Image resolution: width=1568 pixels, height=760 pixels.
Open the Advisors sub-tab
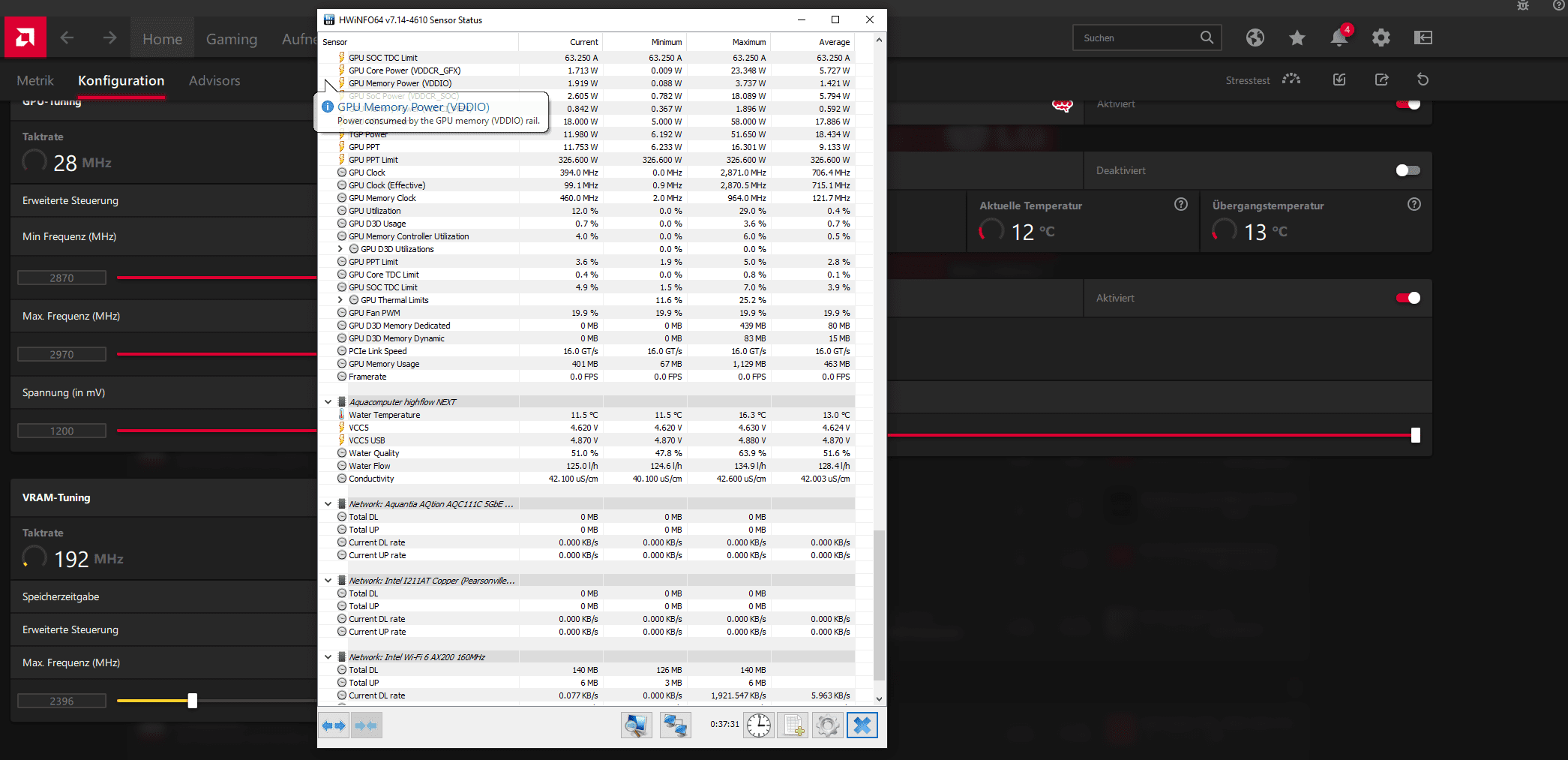coord(214,80)
